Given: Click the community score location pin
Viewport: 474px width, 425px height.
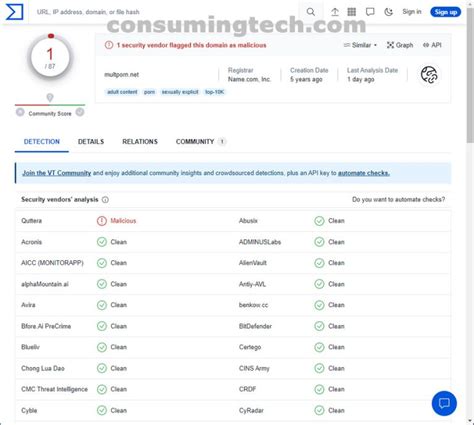Looking at the screenshot, I should click(x=50, y=98).
